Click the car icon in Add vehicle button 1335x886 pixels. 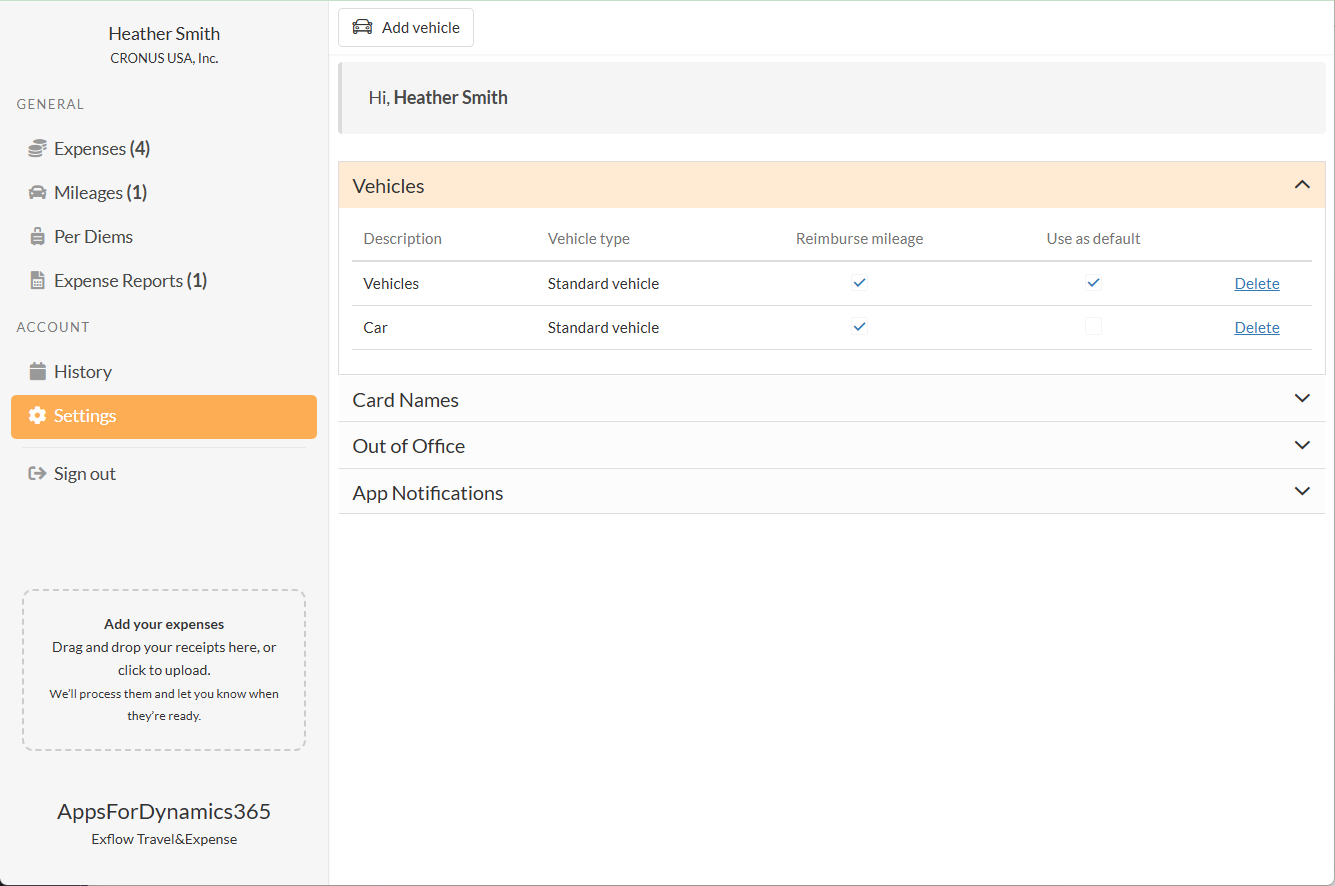click(x=362, y=28)
